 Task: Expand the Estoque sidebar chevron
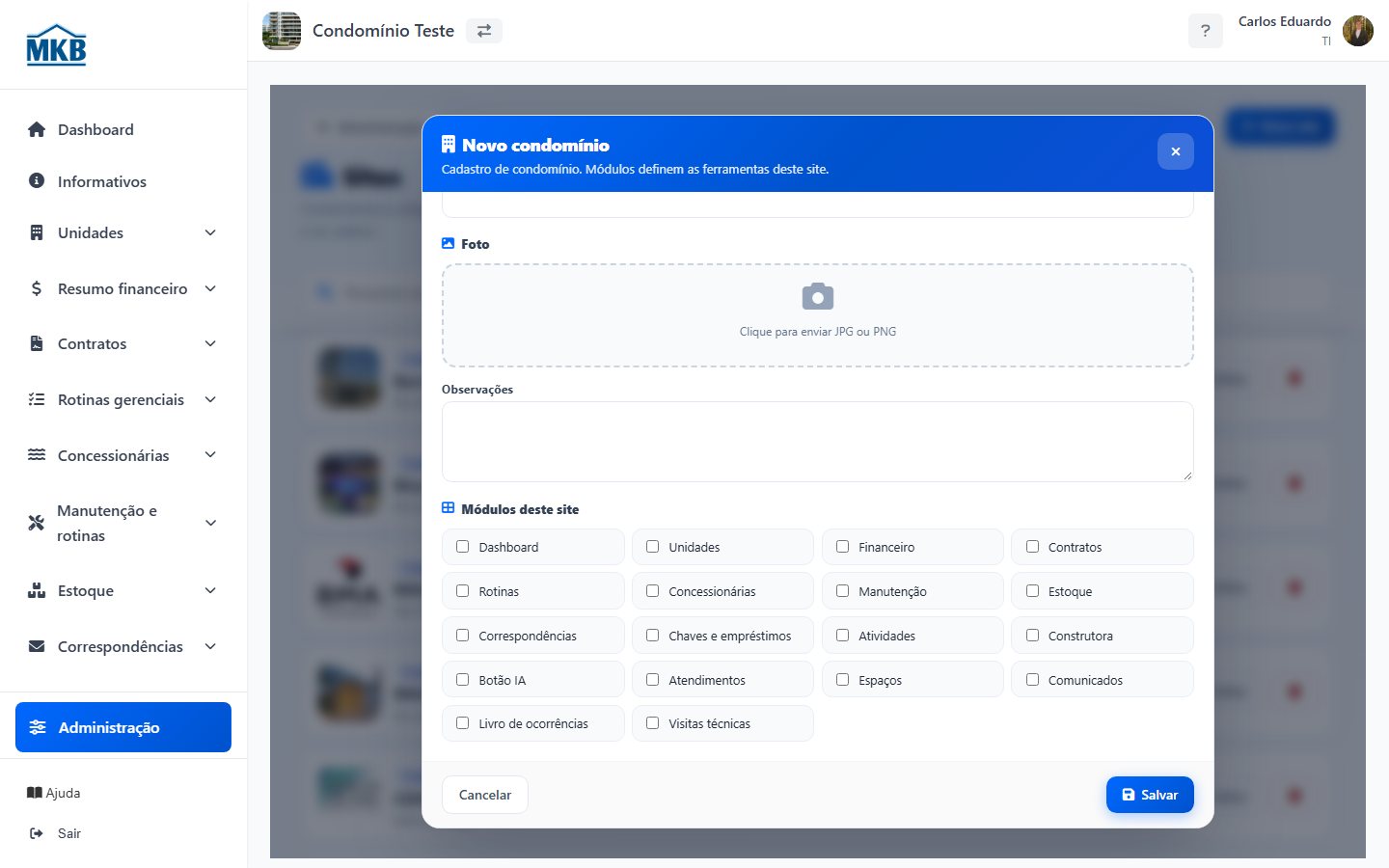point(210,590)
